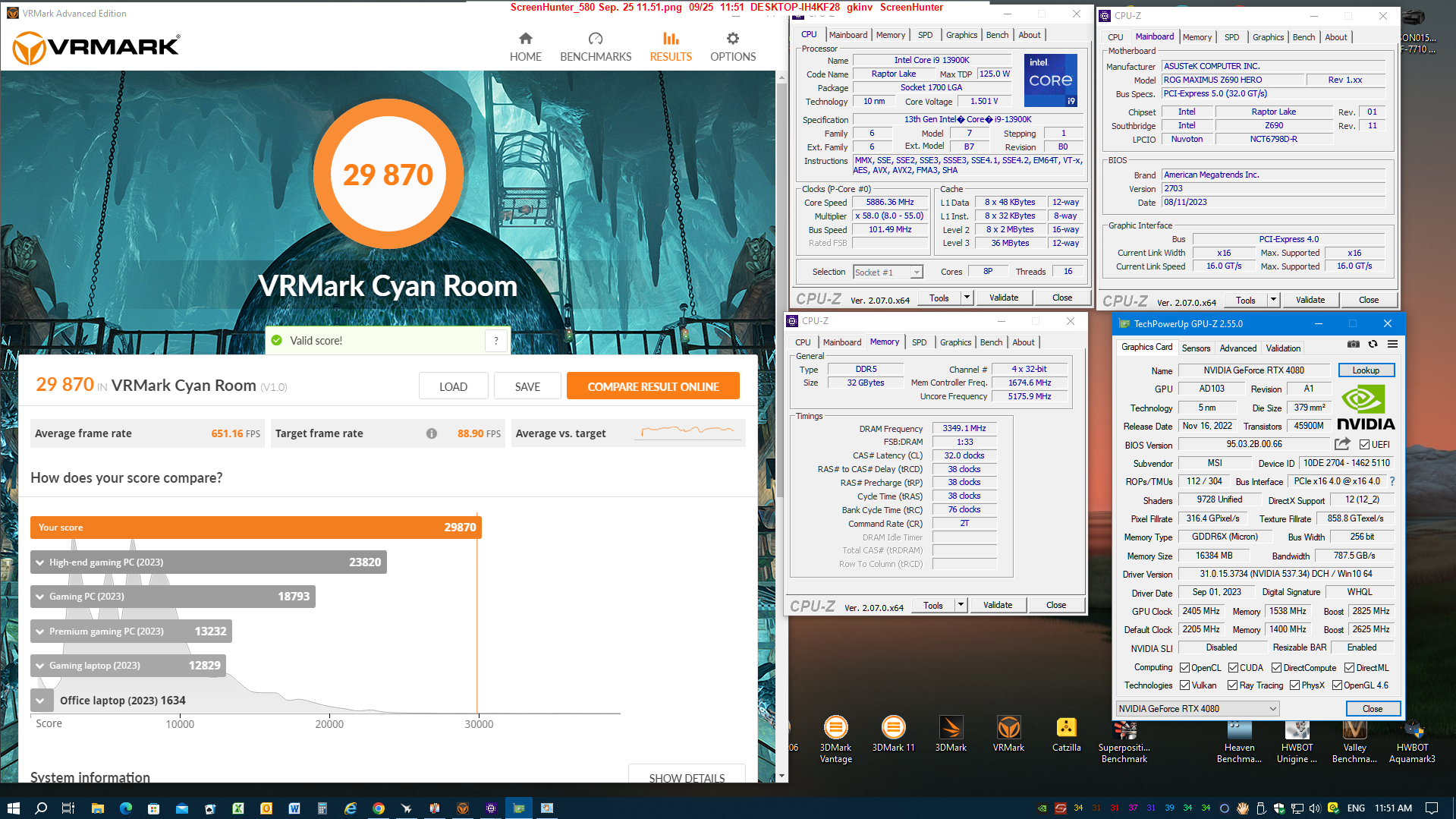Launch Google Chrome from the taskbar
Viewport: 1456px width, 819px height.
[378, 808]
